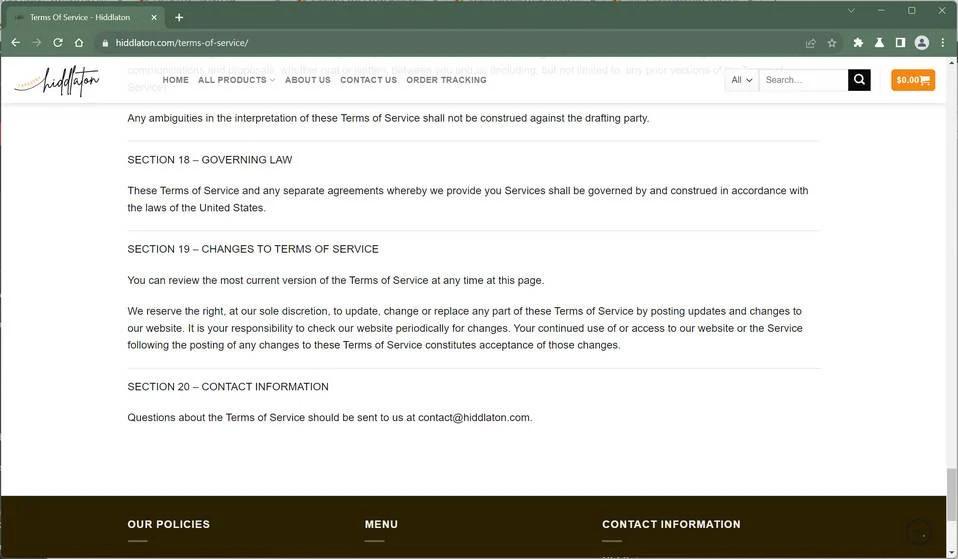Open the HOME menu item
Image resolution: width=958 pixels, height=559 pixels.
[175, 80]
